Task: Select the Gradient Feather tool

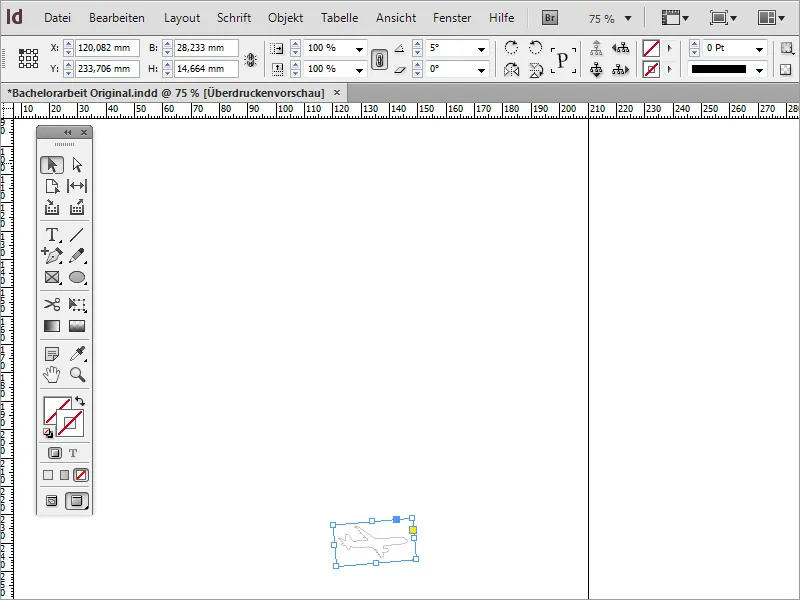Action: [x=77, y=326]
